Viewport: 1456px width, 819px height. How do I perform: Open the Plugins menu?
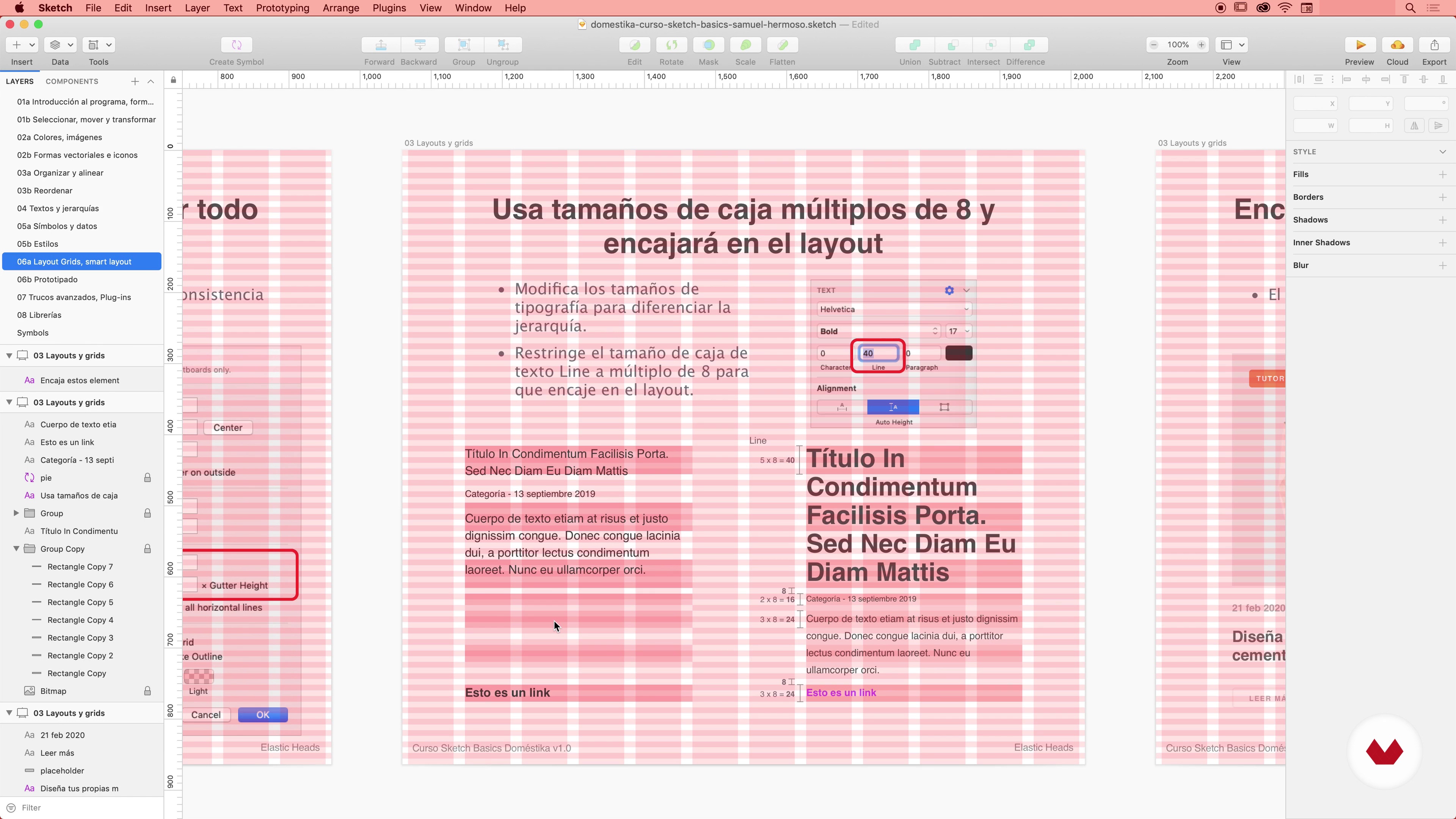[389, 8]
